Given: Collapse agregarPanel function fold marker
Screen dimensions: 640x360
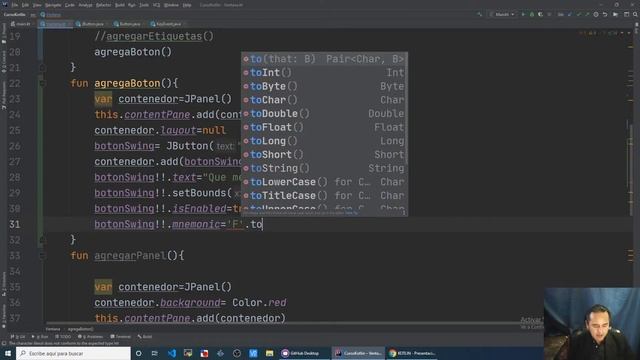Looking at the screenshot, I should [x=42, y=256].
